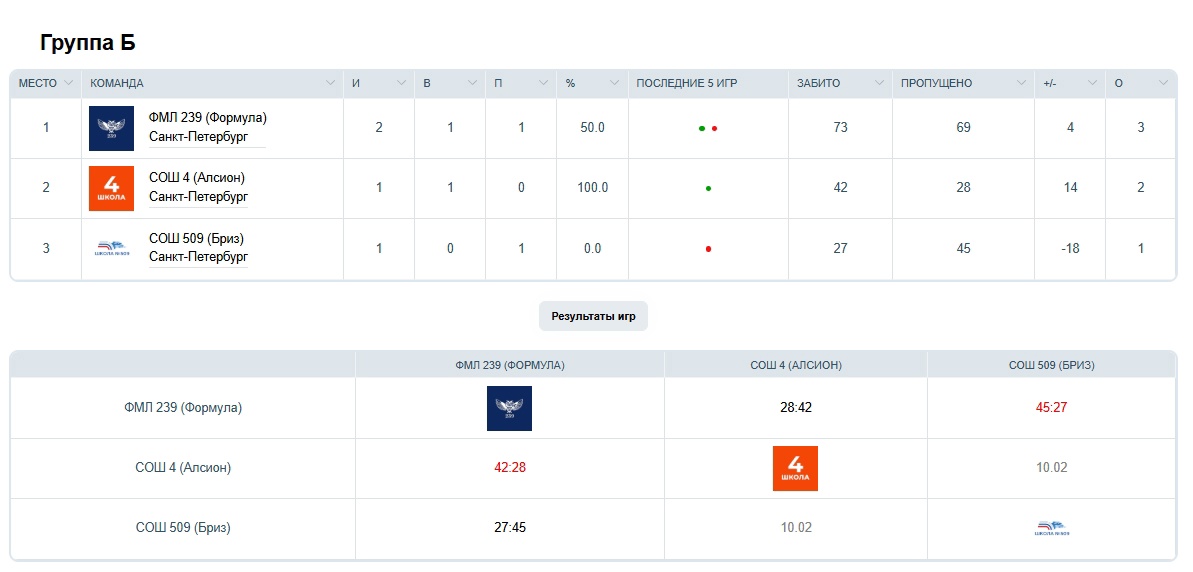
Task: Open the ФМЛ 239 (Формула) team link
Action: click(x=207, y=117)
